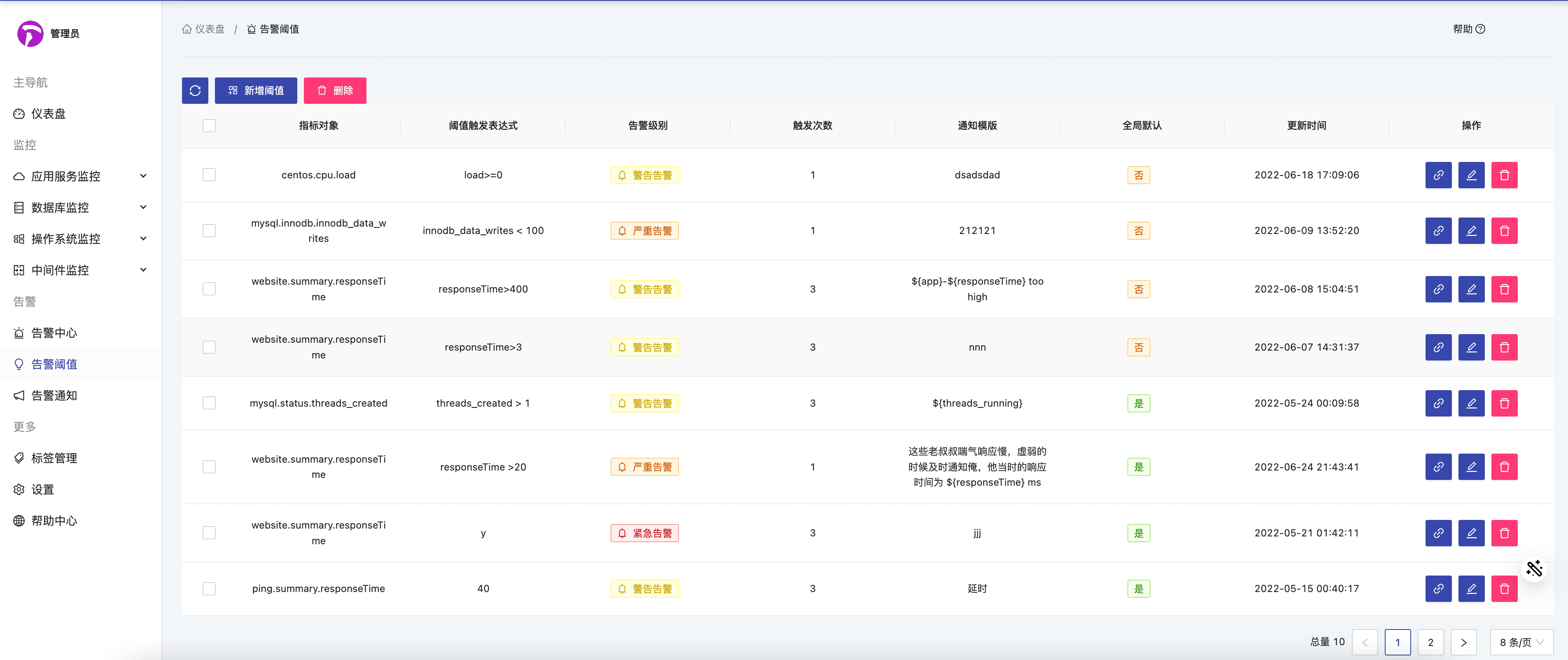The image size is (1568, 660).
Task: Edit the responseTime >20 threshold
Action: tap(1471, 467)
